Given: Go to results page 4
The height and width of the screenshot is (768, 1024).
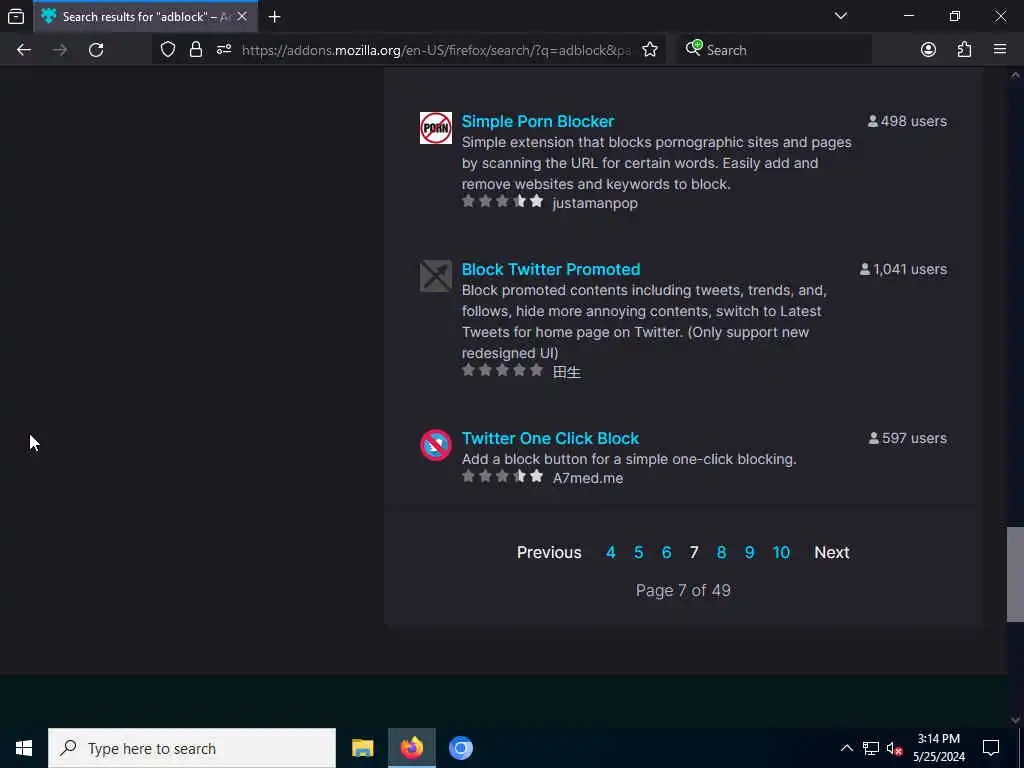Looking at the screenshot, I should pyautogui.click(x=611, y=552).
